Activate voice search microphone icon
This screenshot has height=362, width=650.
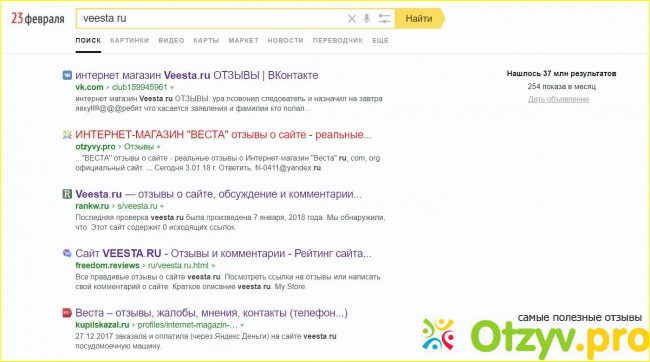point(366,19)
